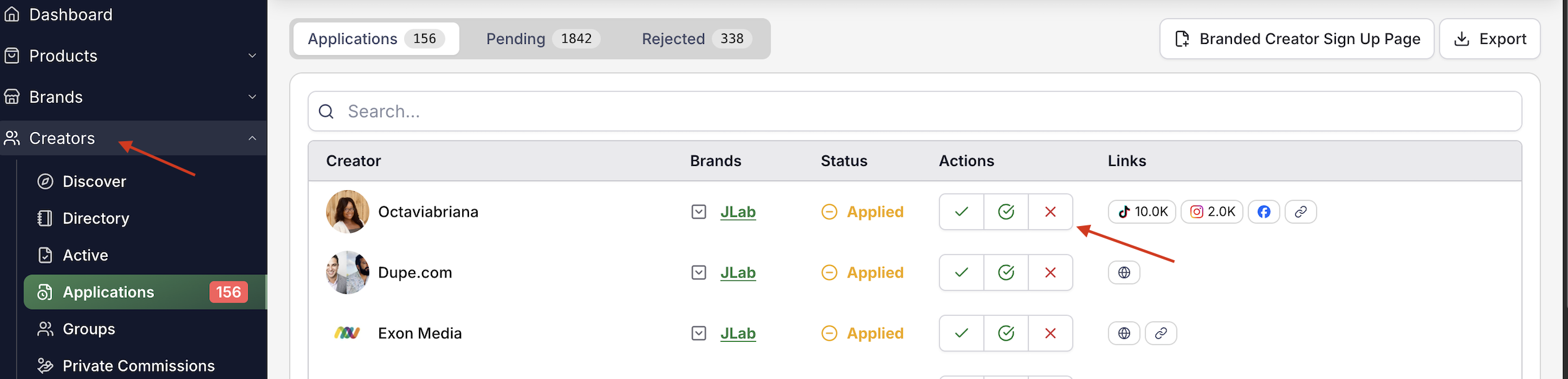Open Octaviabriana's Instagram 2.0K link
The height and width of the screenshot is (379, 1568).
(x=1212, y=212)
